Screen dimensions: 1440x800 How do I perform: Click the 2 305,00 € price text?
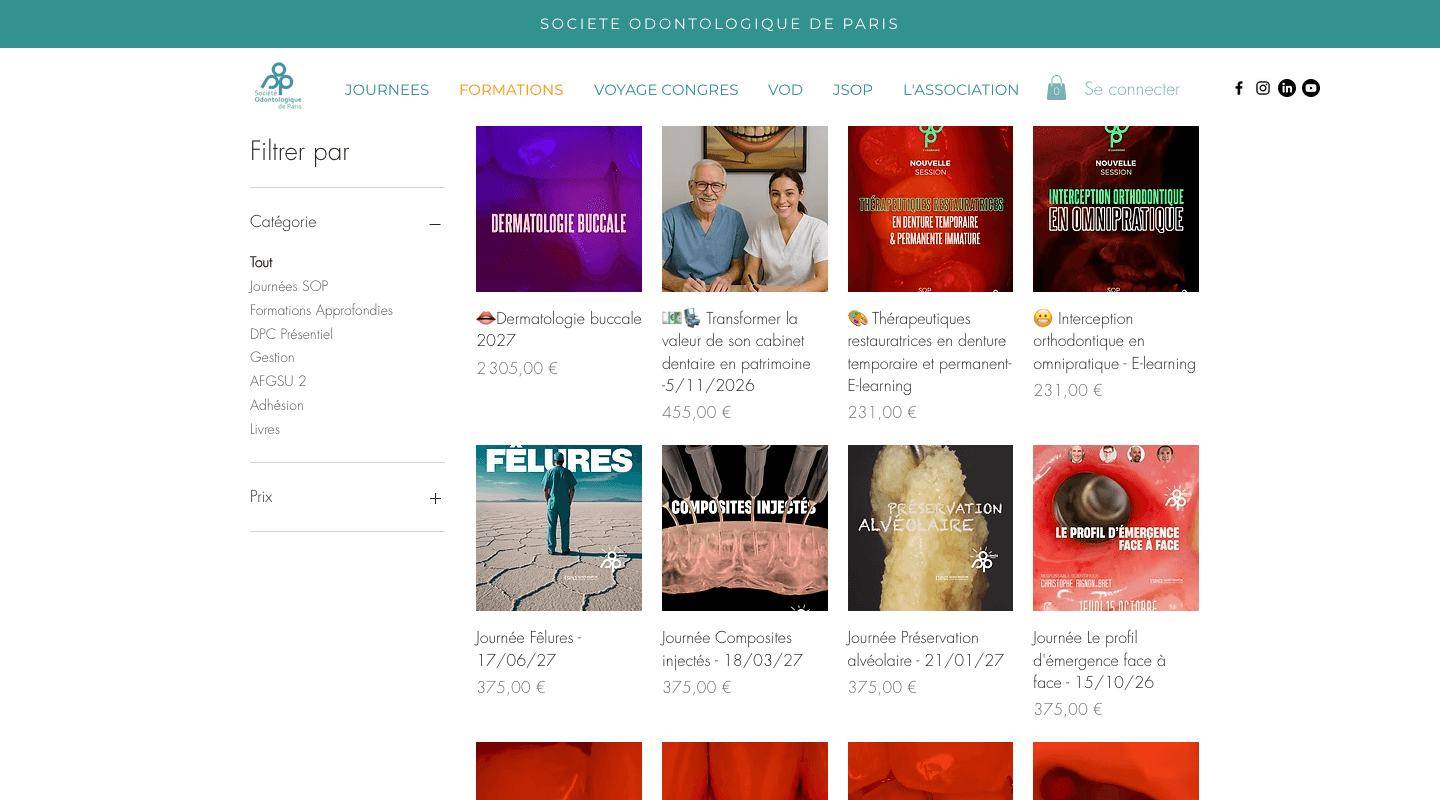coord(517,368)
